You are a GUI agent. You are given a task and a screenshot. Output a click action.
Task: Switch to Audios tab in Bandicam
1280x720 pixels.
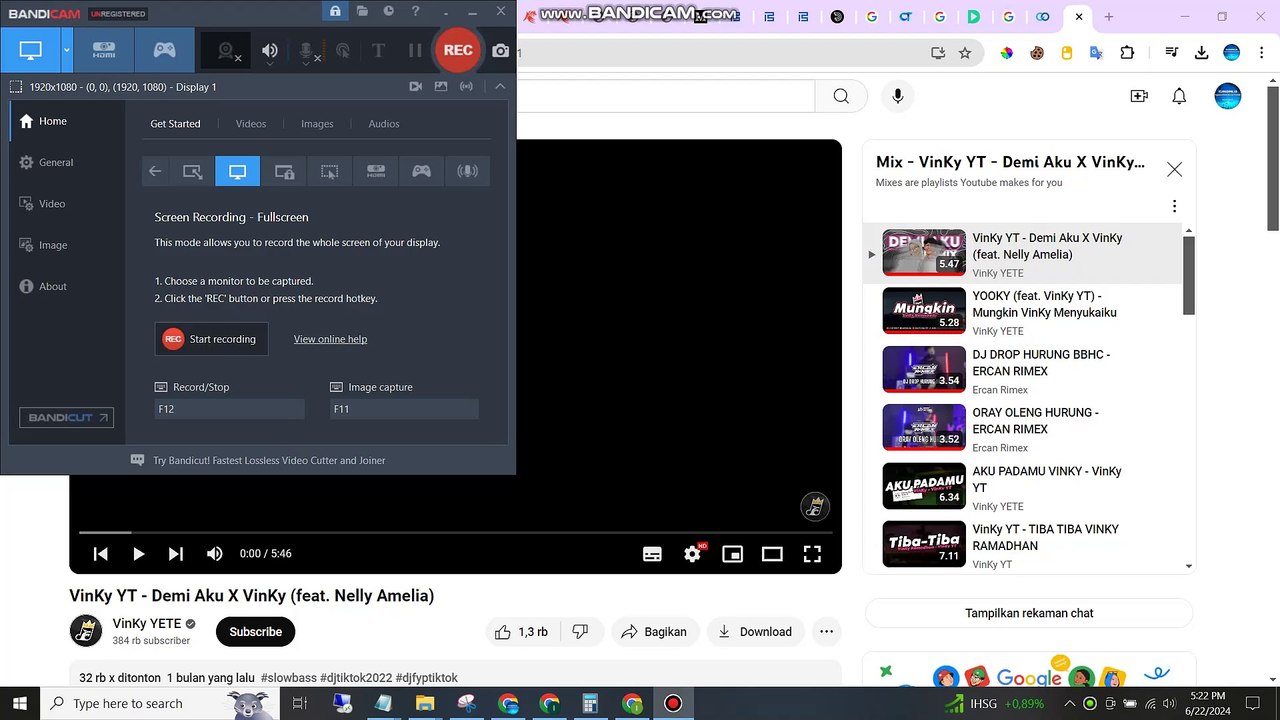click(384, 124)
